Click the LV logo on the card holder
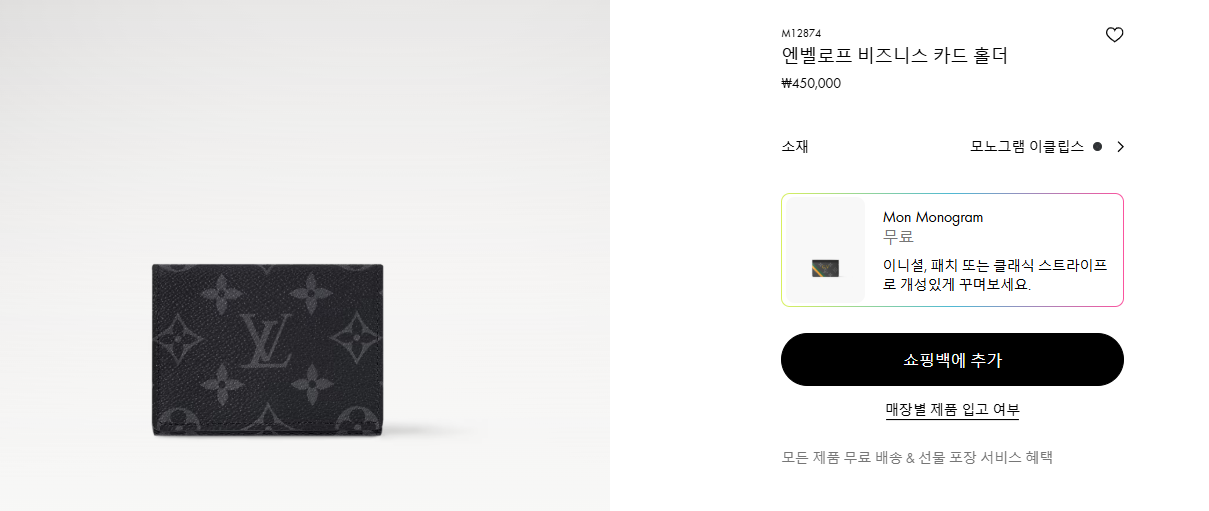Viewport: 1209px width, 511px height. 266,341
